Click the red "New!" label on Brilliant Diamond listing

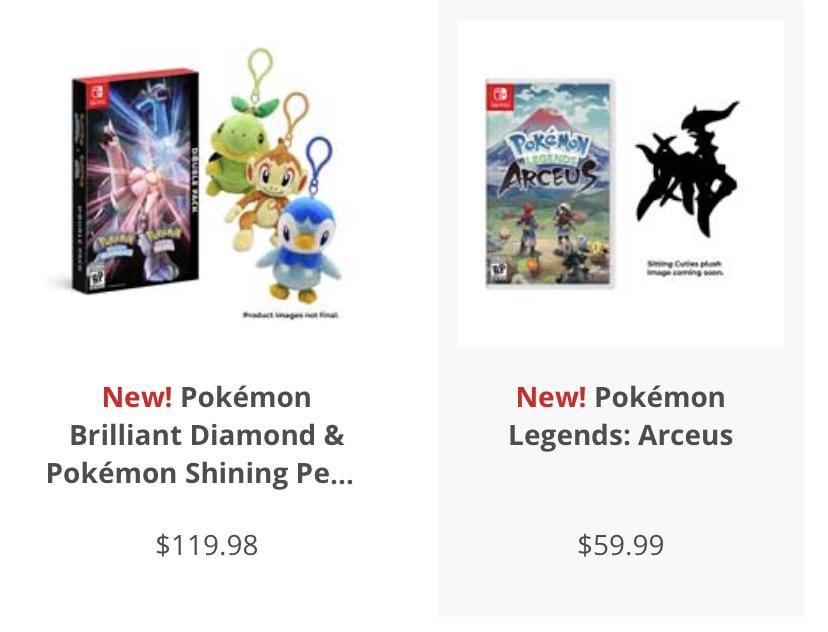[x=137, y=397]
